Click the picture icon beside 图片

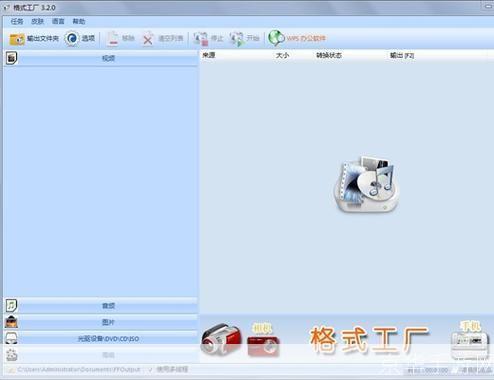coord(11,322)
